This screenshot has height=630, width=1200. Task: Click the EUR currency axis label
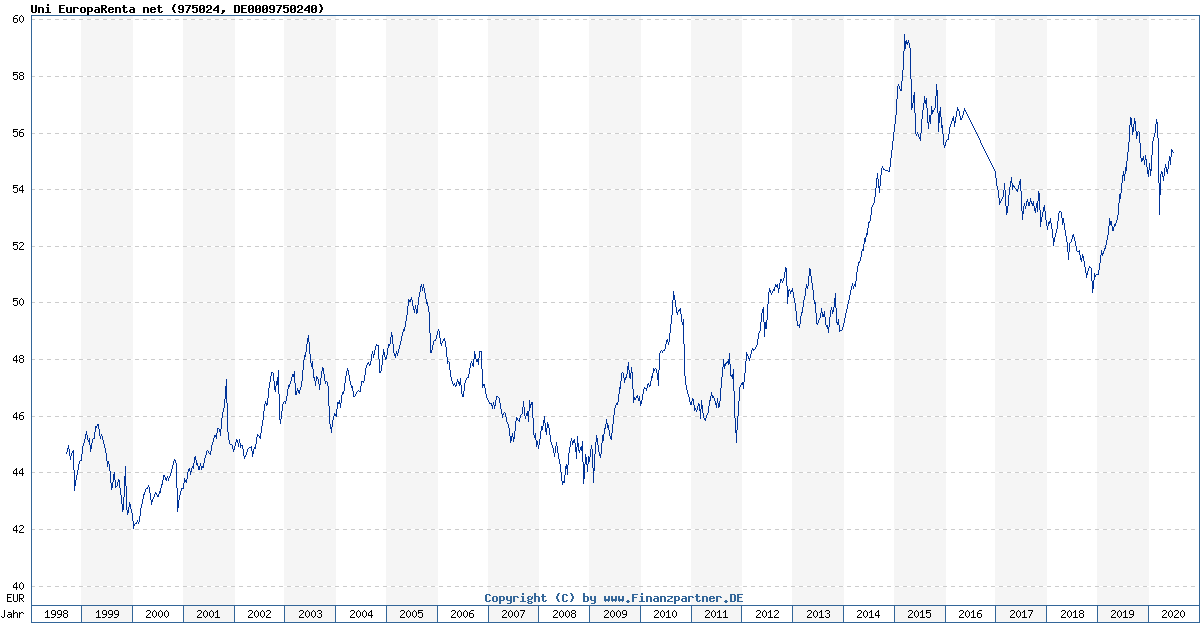point(14,597)
